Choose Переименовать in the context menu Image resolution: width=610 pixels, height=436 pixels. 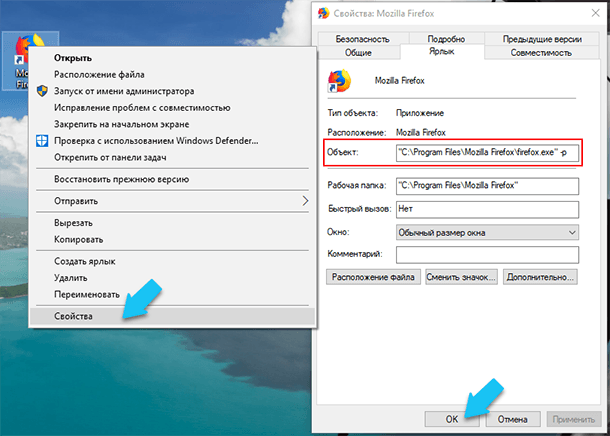tap(173, 294)
